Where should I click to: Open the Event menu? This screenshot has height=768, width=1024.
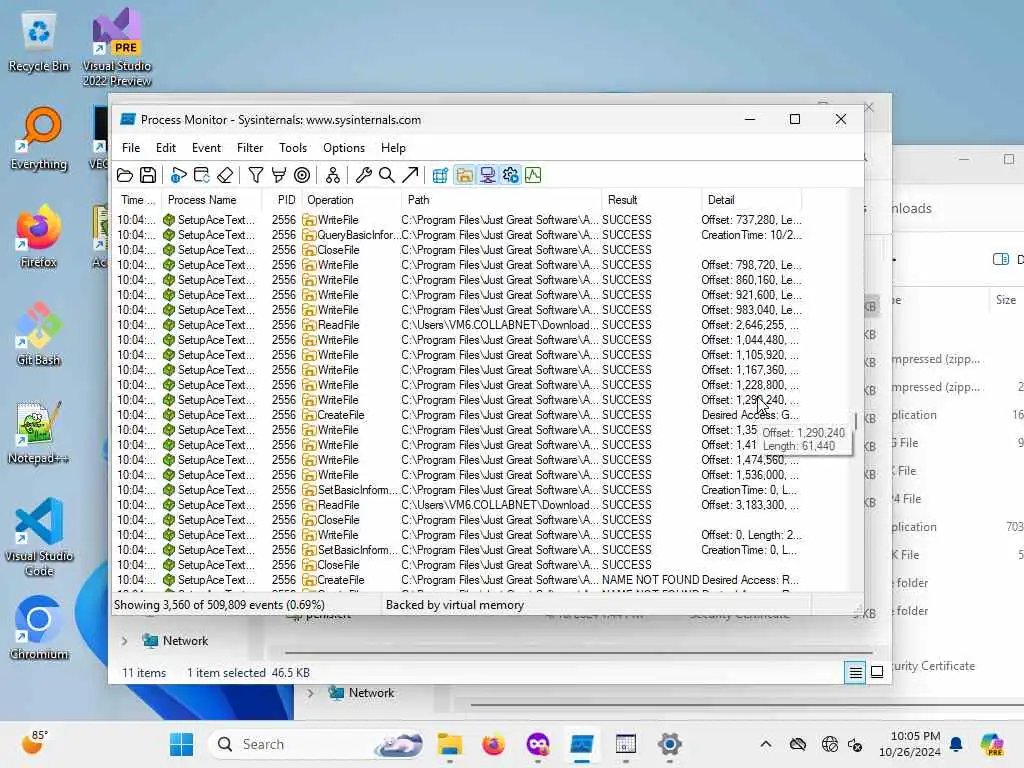(x=206, y=148)
